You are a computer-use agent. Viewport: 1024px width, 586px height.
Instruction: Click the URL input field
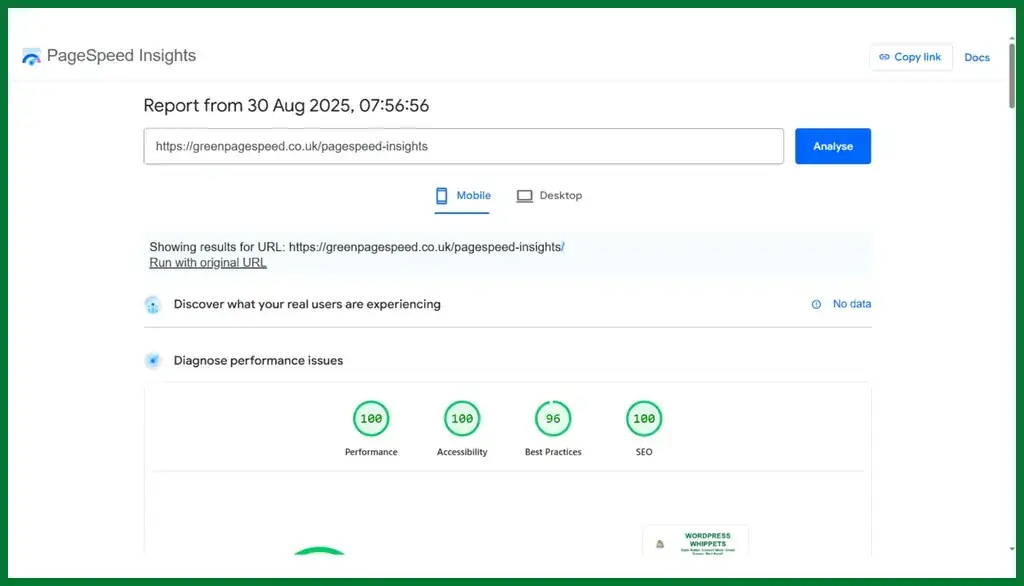click(x=463, y=146)
